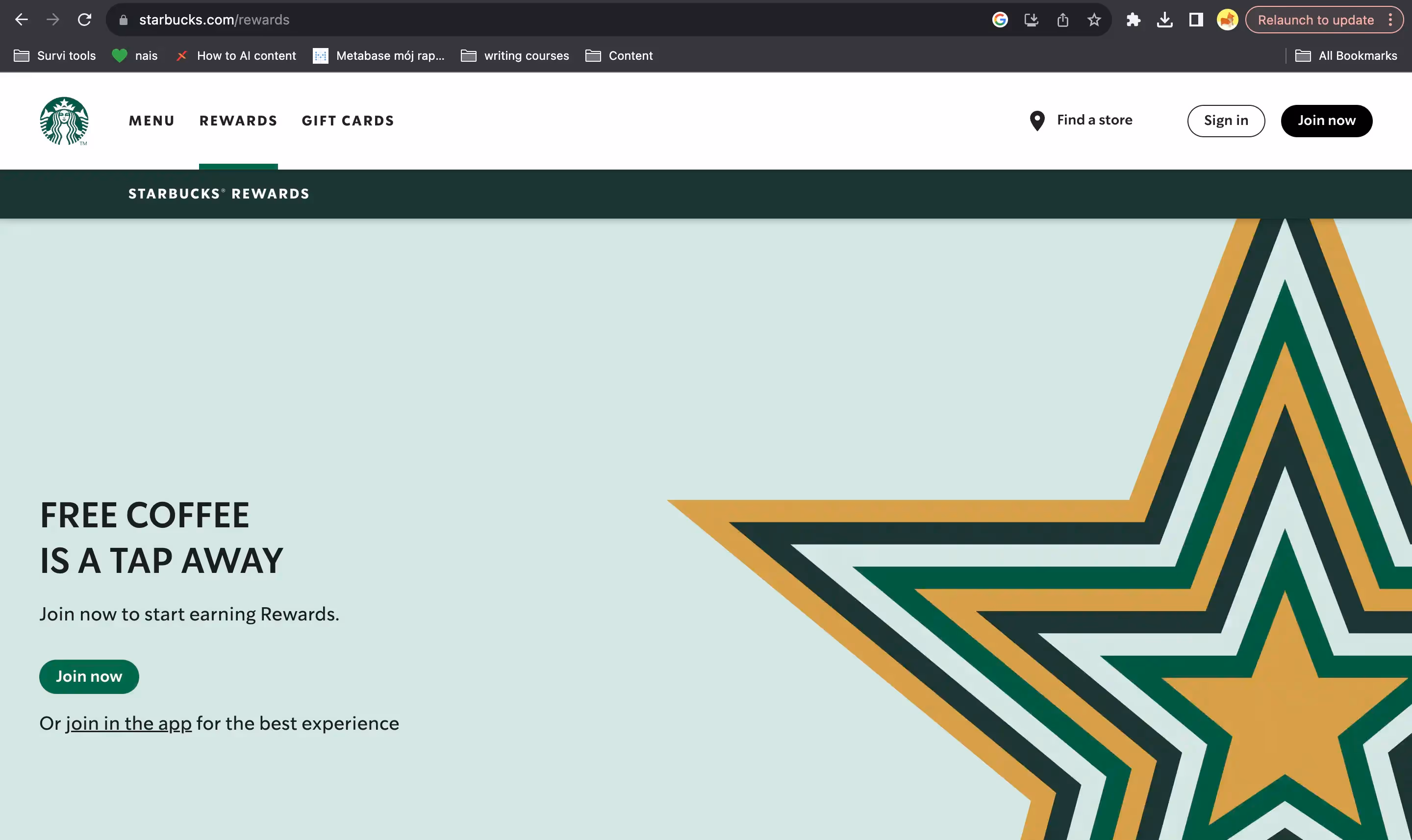Image resolution: width=1412 pixels, height=840 pixels.
Task: Click the Google icon in the address bar
Action: [1000, 20]
